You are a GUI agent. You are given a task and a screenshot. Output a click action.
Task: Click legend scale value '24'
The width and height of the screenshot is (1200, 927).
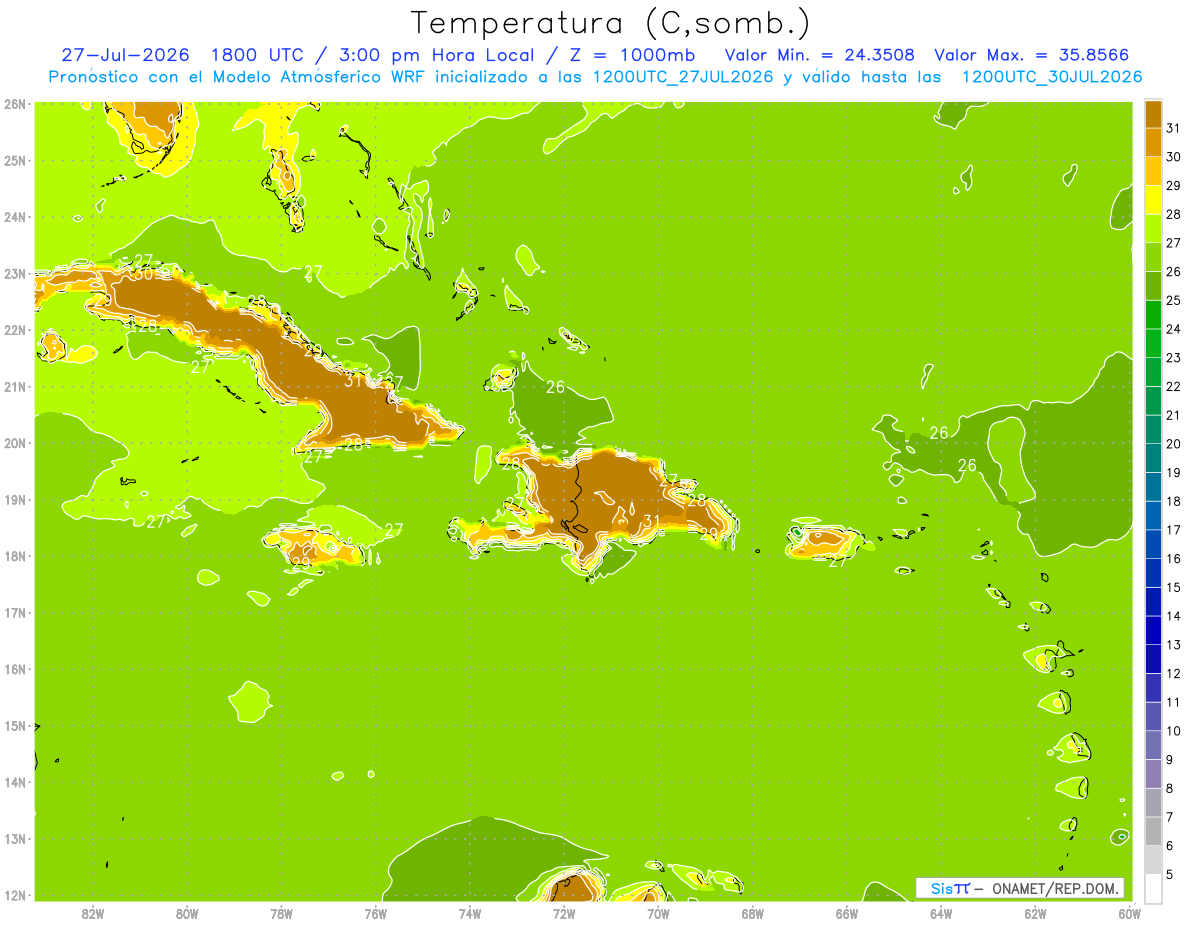(1173, 329)
